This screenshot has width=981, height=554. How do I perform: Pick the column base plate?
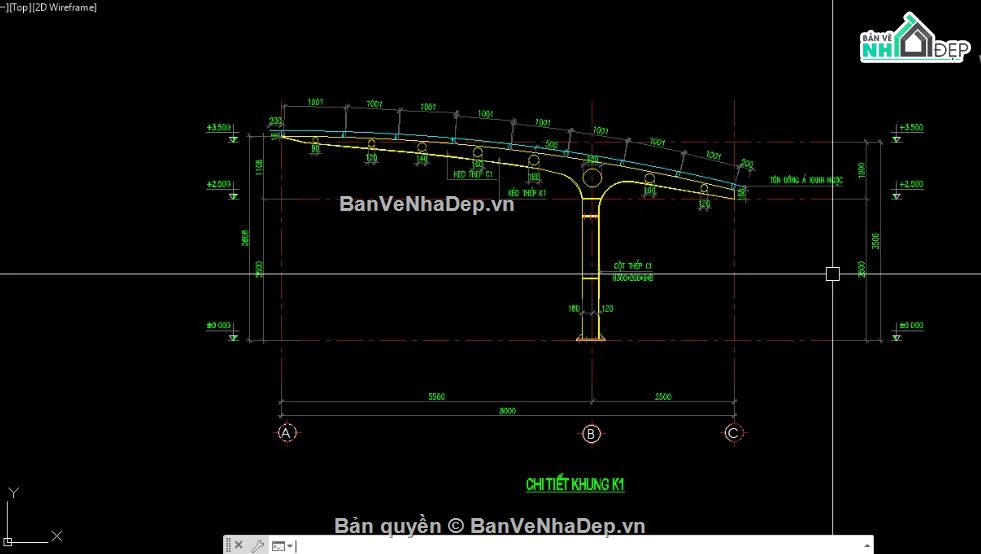[x=592, y=339]
